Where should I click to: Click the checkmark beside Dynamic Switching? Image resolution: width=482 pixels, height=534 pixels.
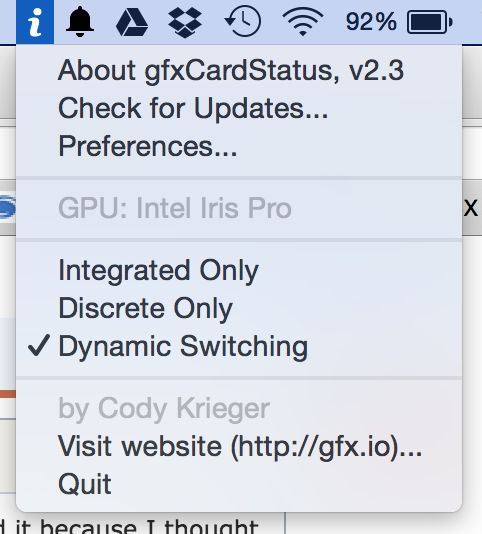(x=39, y=345)
